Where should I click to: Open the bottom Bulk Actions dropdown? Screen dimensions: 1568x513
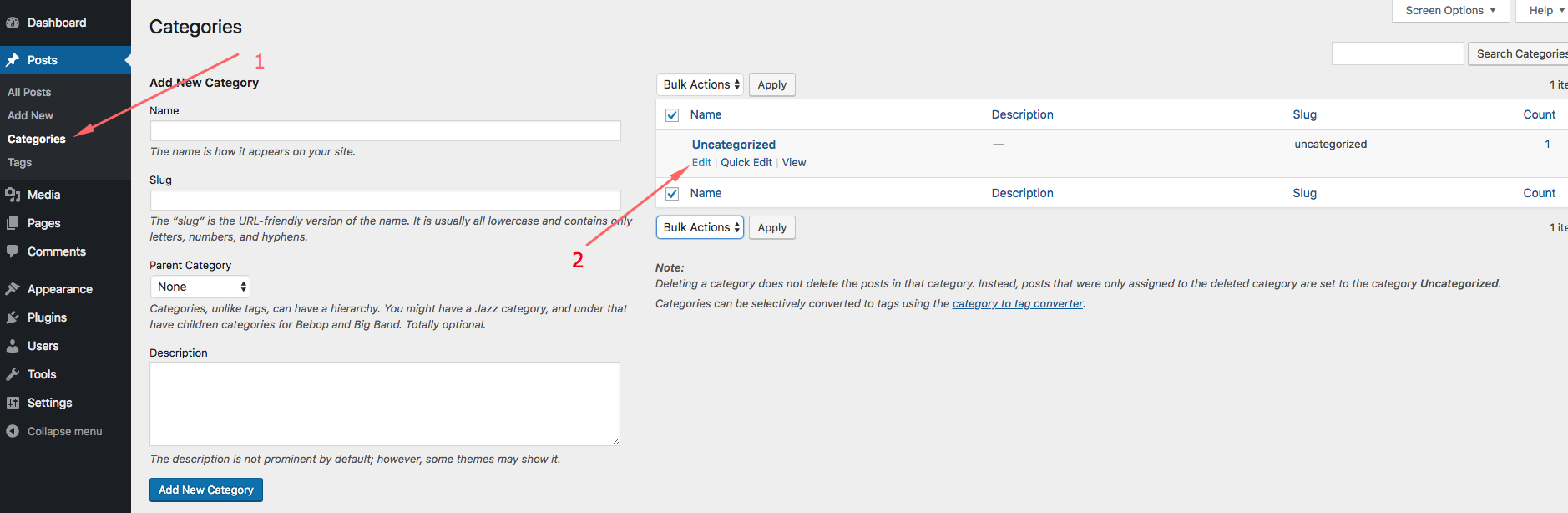click(700, 227)
